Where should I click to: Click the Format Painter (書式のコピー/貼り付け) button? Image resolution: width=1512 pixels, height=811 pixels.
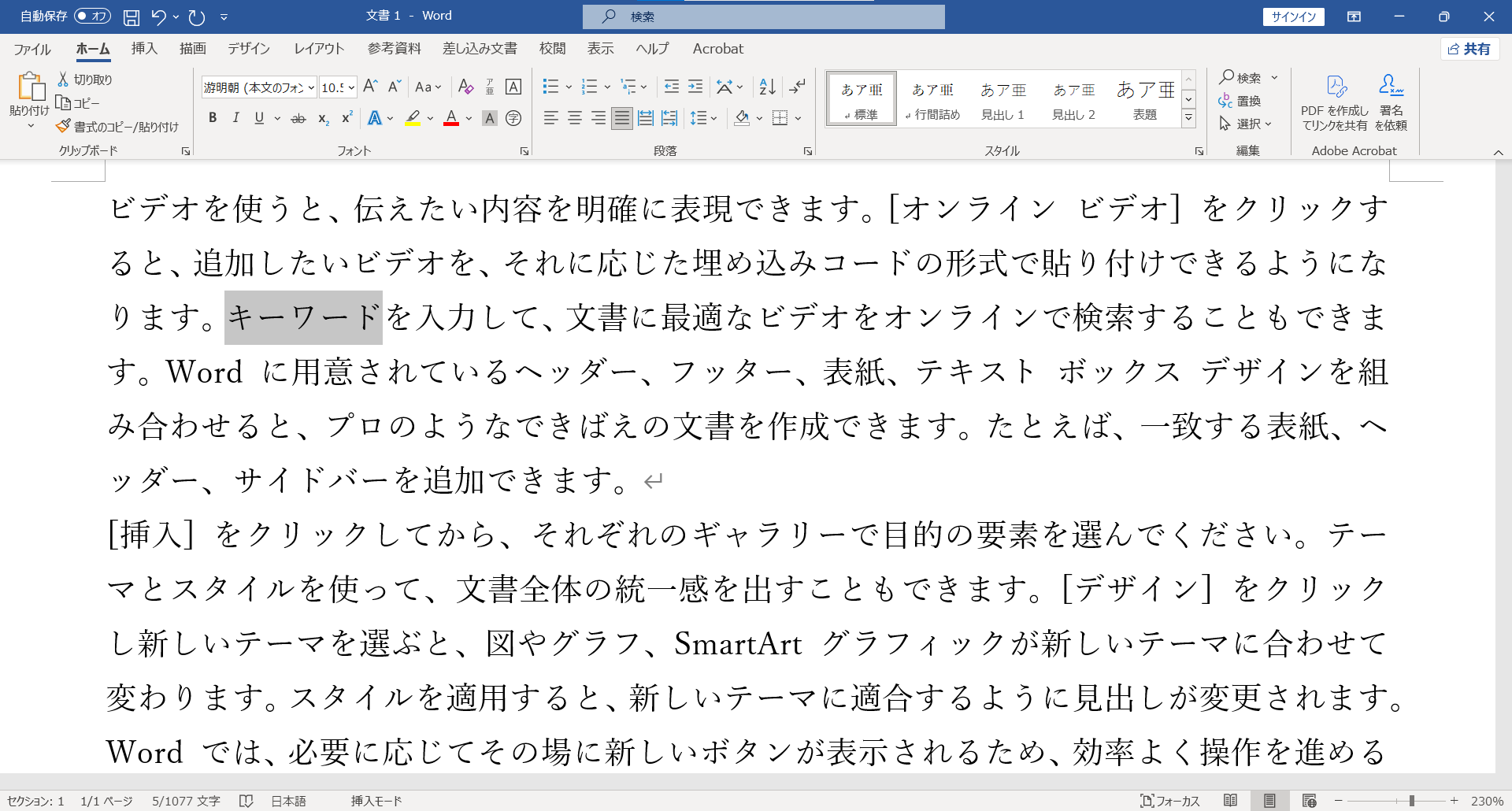(x=117, y=127)
